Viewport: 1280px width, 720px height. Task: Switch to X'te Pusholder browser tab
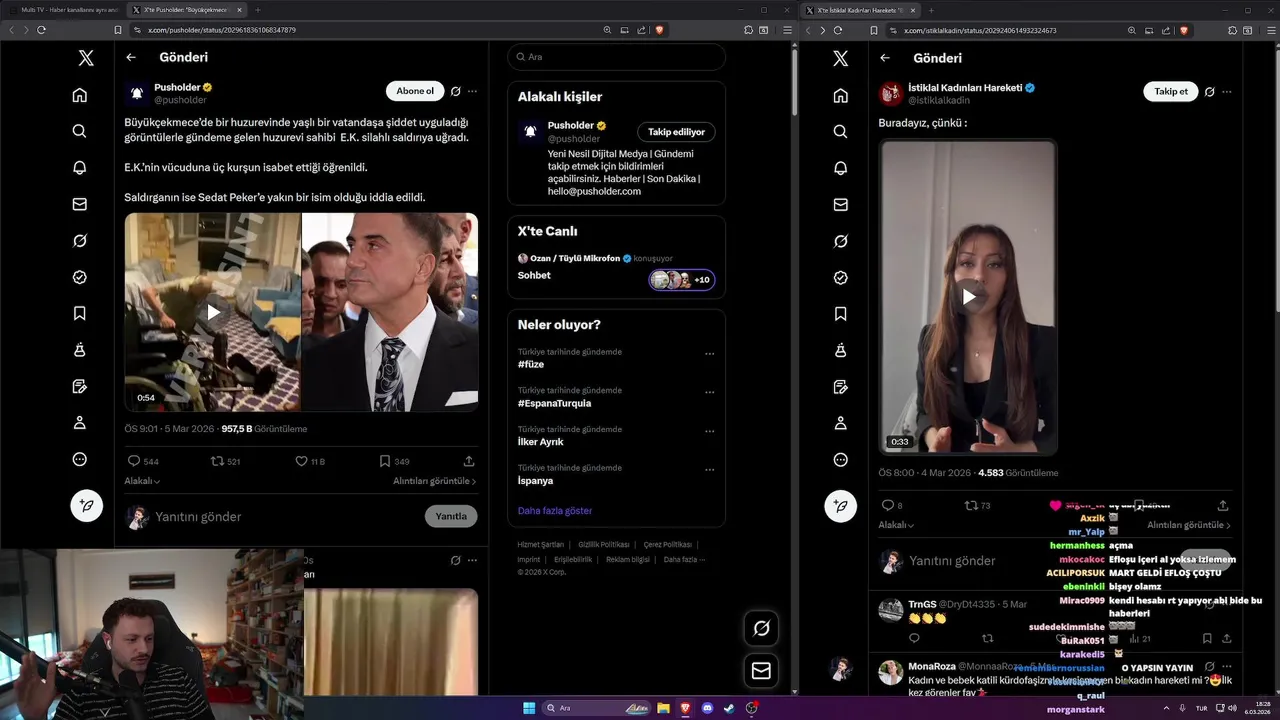pyautogui.click(x=186, y=10)
